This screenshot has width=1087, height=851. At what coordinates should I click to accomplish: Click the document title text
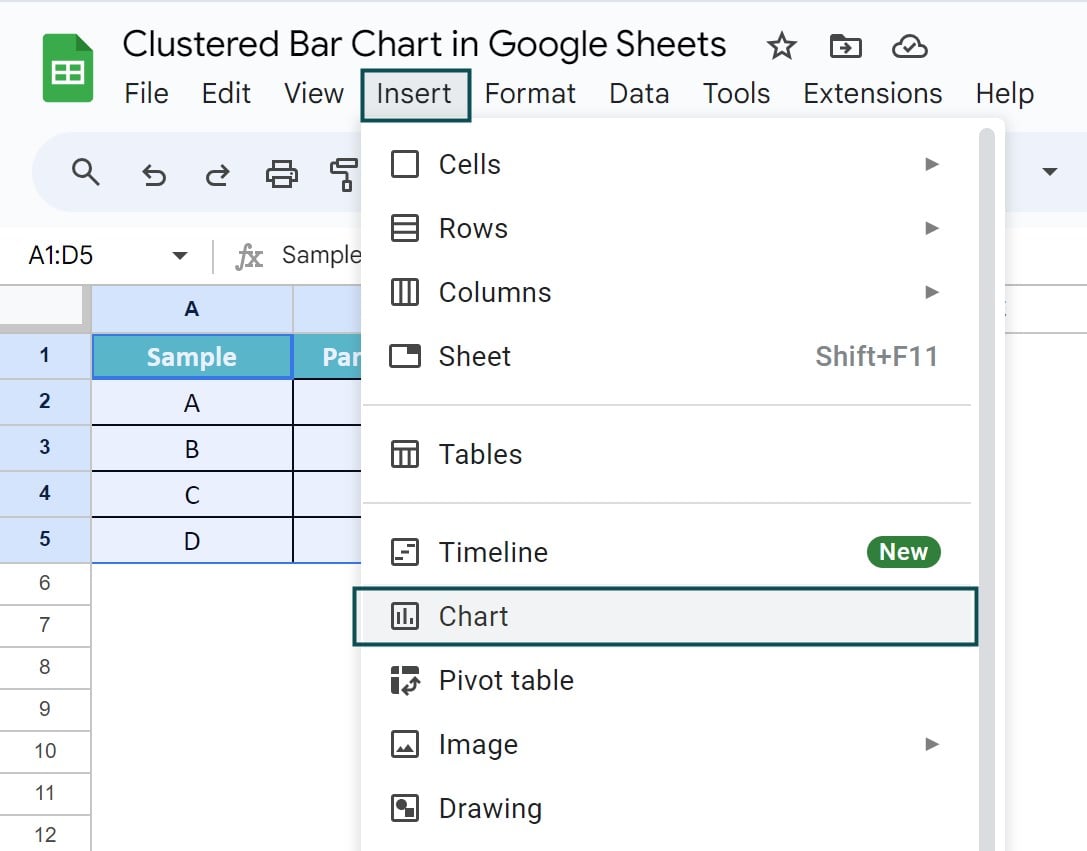424,44
